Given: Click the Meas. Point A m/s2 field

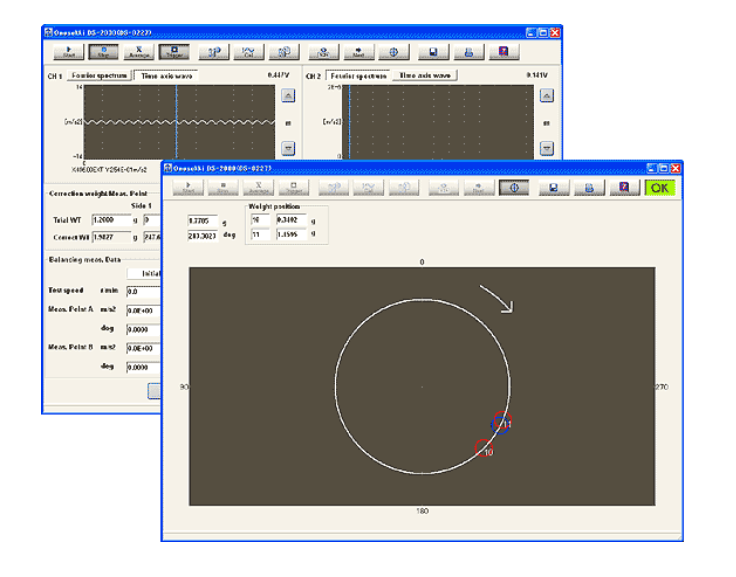Looking at the screenshot, I should 145,310.
